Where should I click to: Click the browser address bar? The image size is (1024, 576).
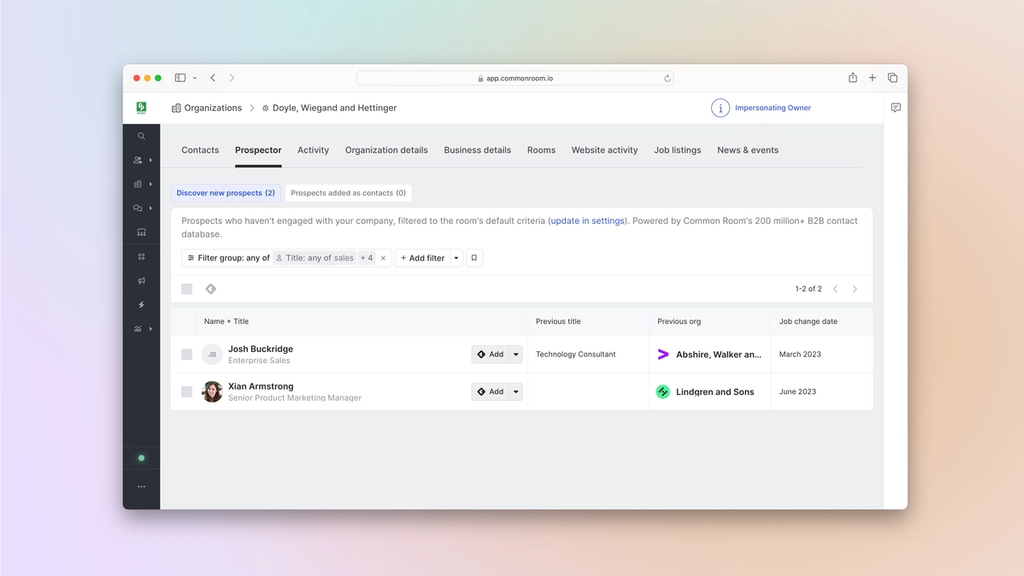coord(515,78)
